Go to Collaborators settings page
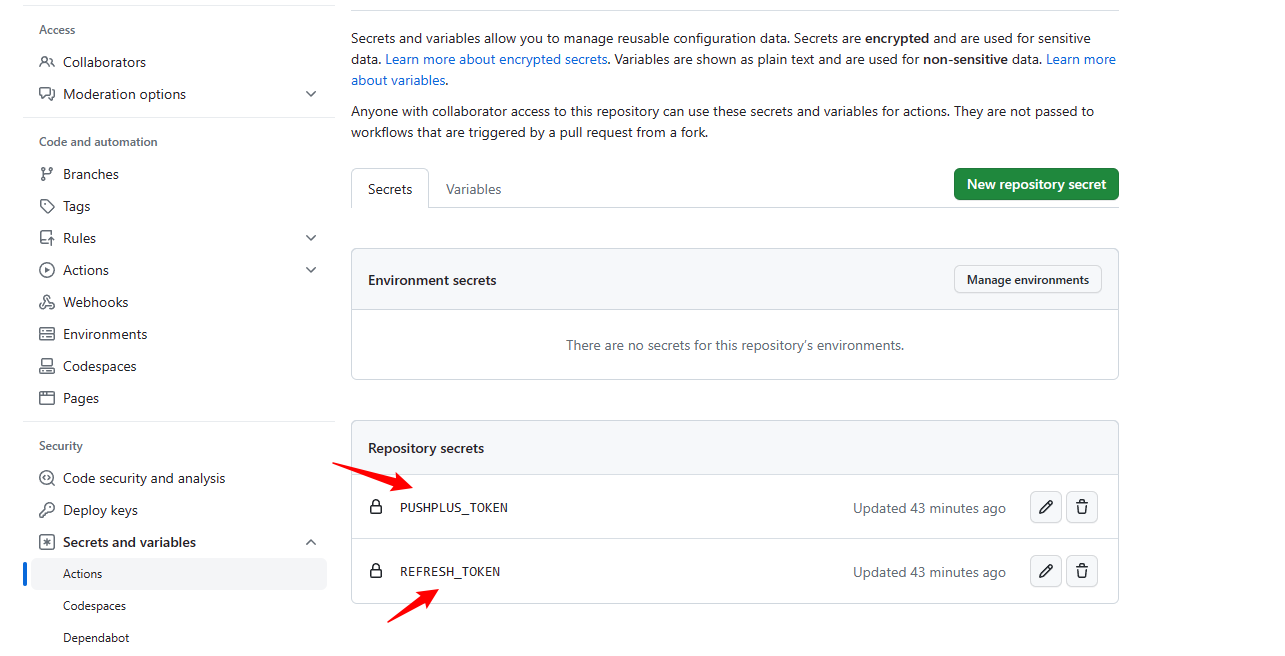 (104, 62)
